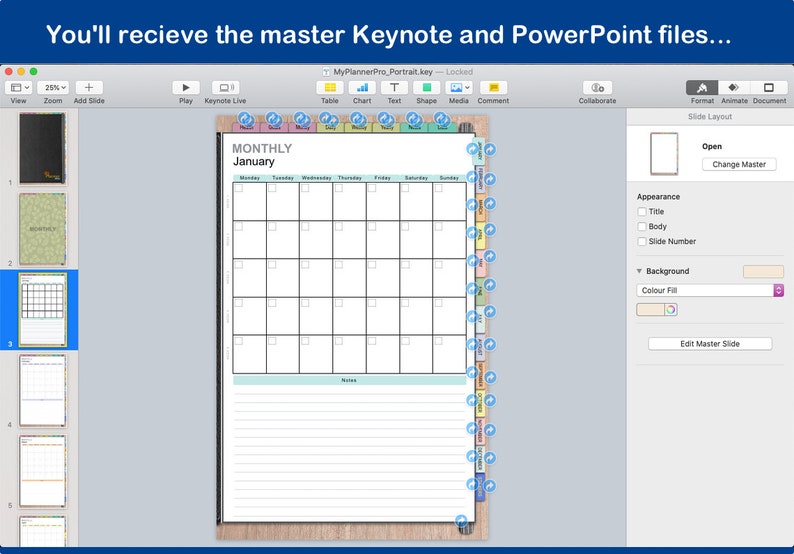Screen dimensions: 794x554
Task: Switch to the Animate inspector
Action: click(x=734, y=88)
